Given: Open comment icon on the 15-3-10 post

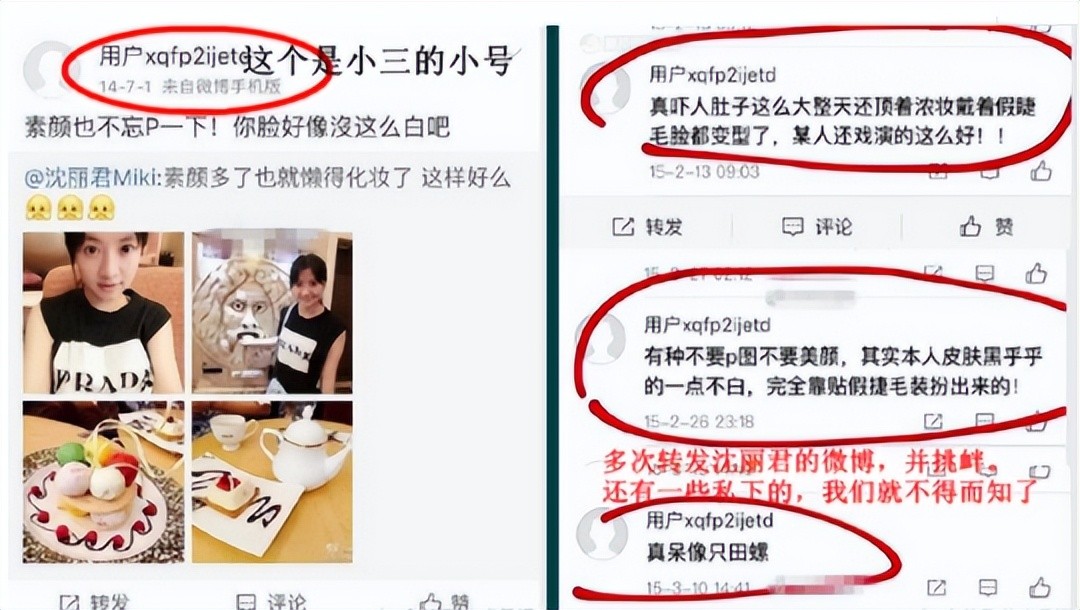Looking at the screenshot, I should point(988,587).
